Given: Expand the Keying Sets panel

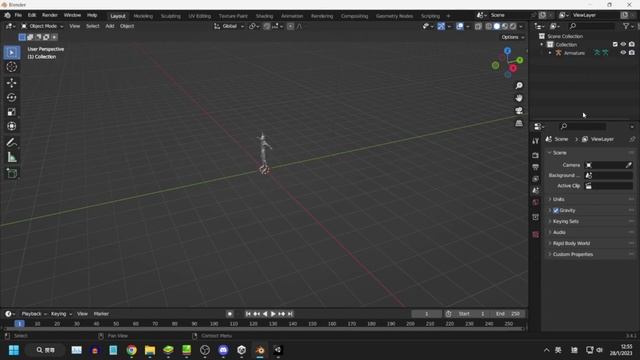Looking at the screenshot, I should coord(590,221).
